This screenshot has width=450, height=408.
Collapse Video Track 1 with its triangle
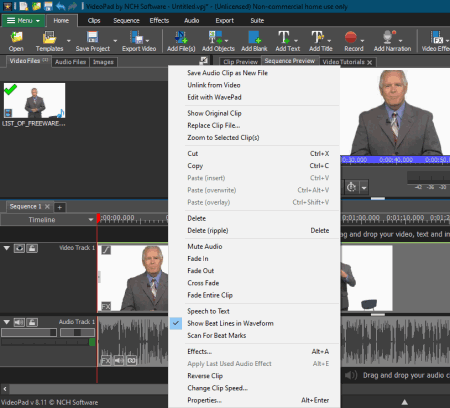(6, 248)
